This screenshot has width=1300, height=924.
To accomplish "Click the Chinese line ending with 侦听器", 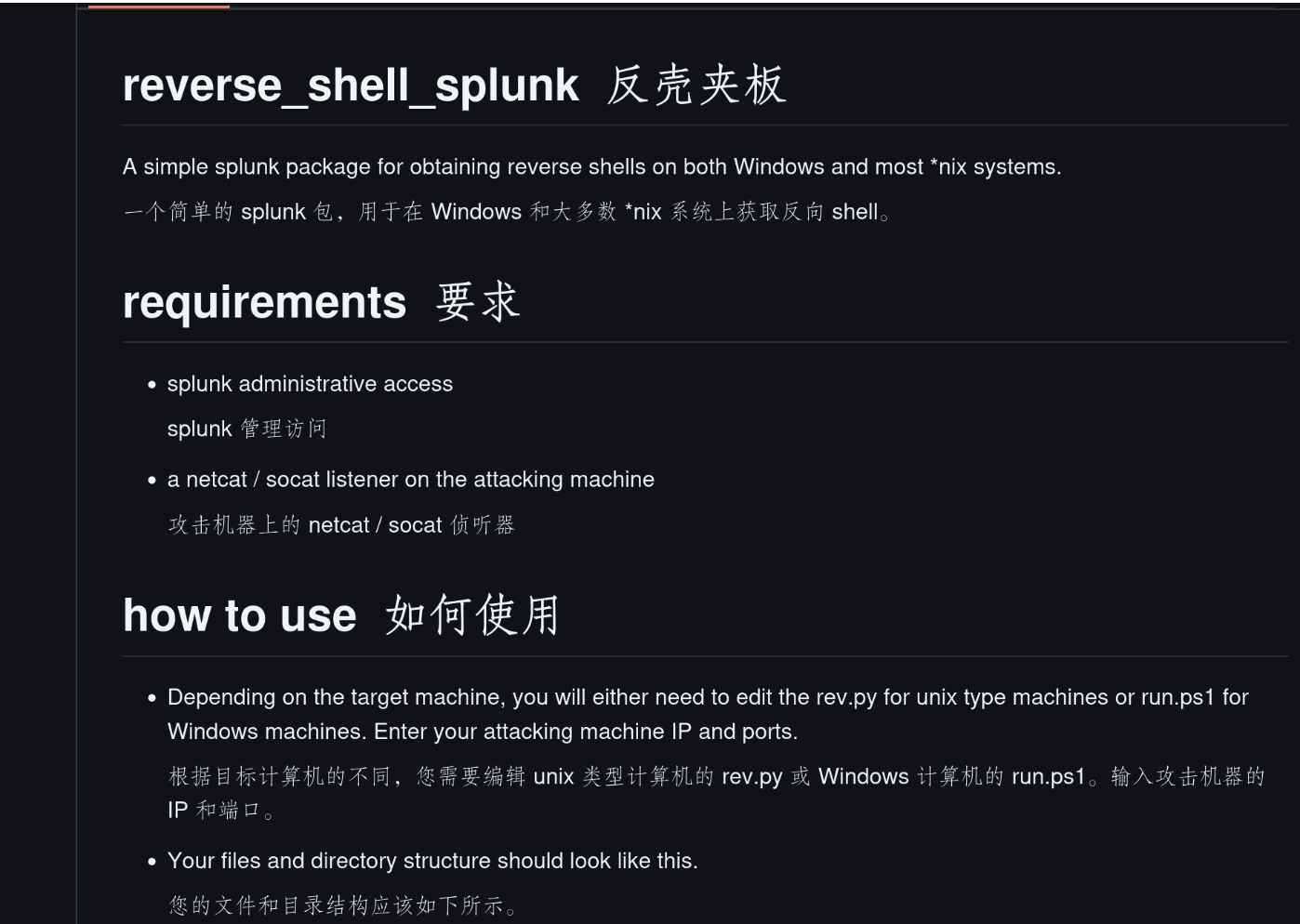I will (x=340, y=525).
